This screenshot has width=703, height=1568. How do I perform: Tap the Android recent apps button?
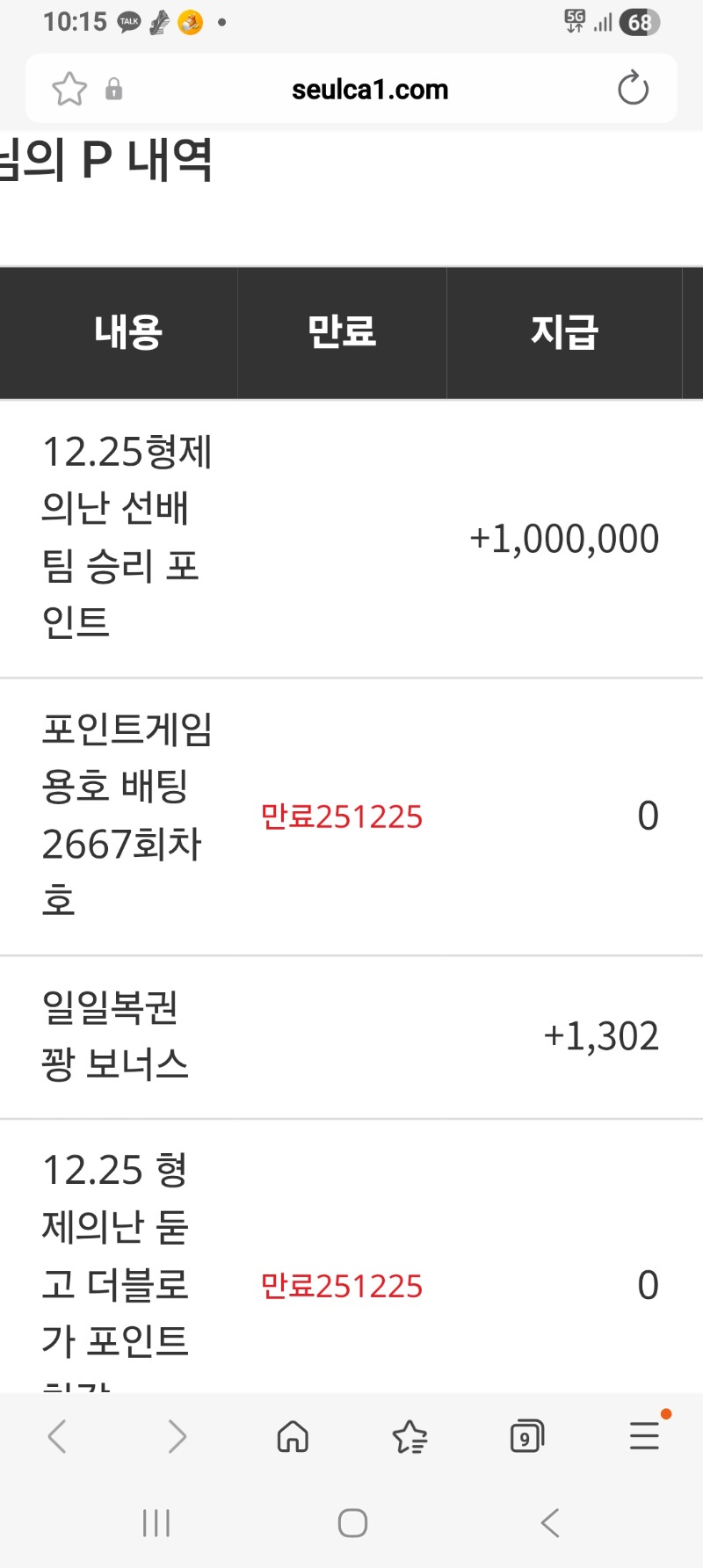pos(156,1523)
